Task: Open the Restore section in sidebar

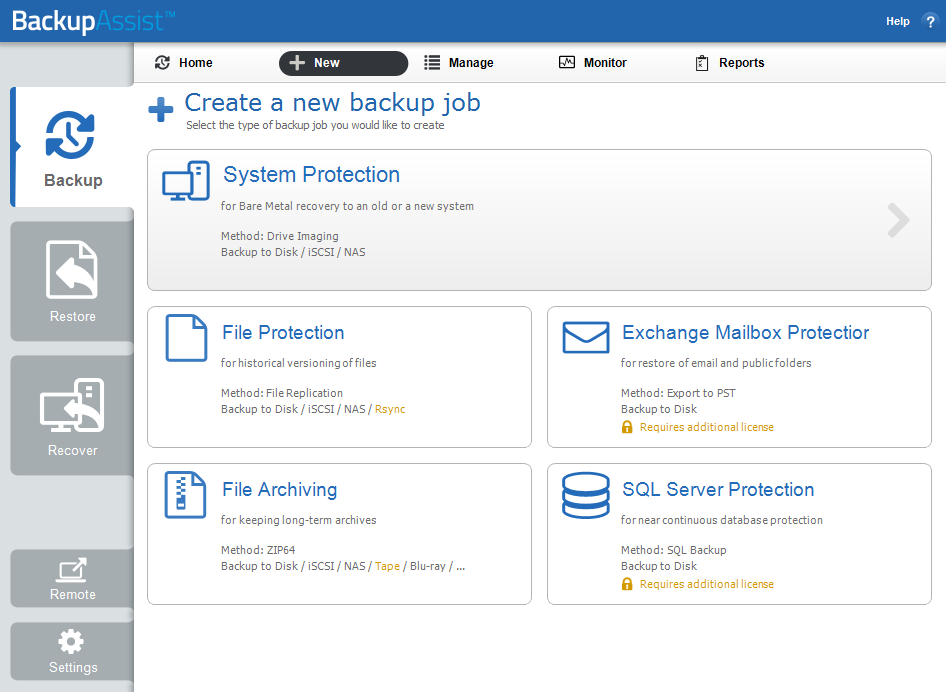Action: pos(72,281)
